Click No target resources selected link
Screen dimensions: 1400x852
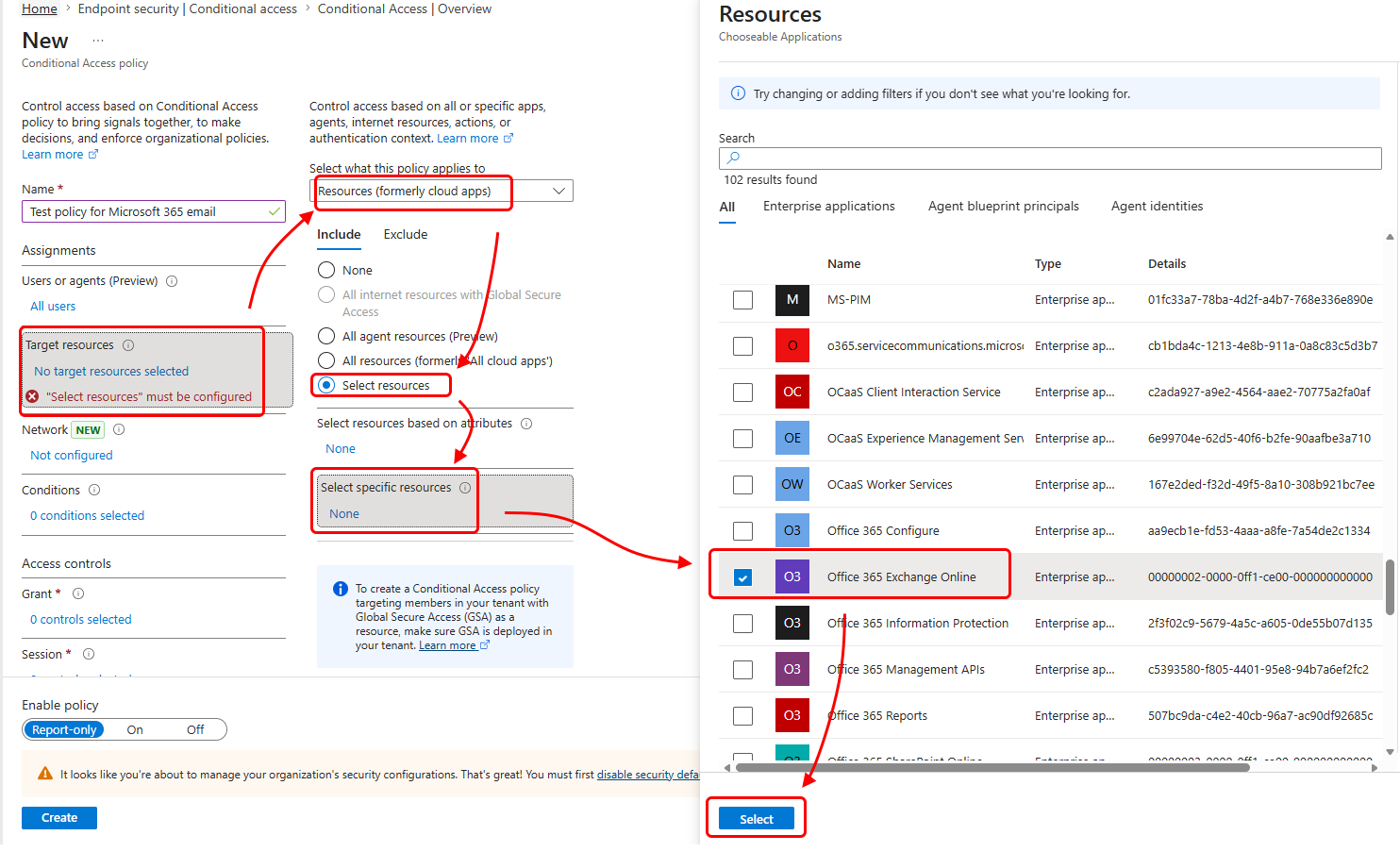point(111,371)
